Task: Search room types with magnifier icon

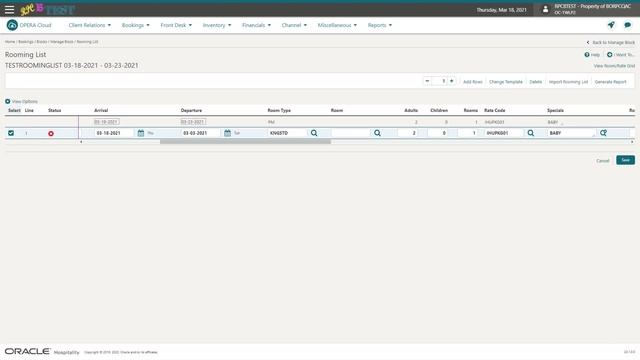Action: (314, 133)
